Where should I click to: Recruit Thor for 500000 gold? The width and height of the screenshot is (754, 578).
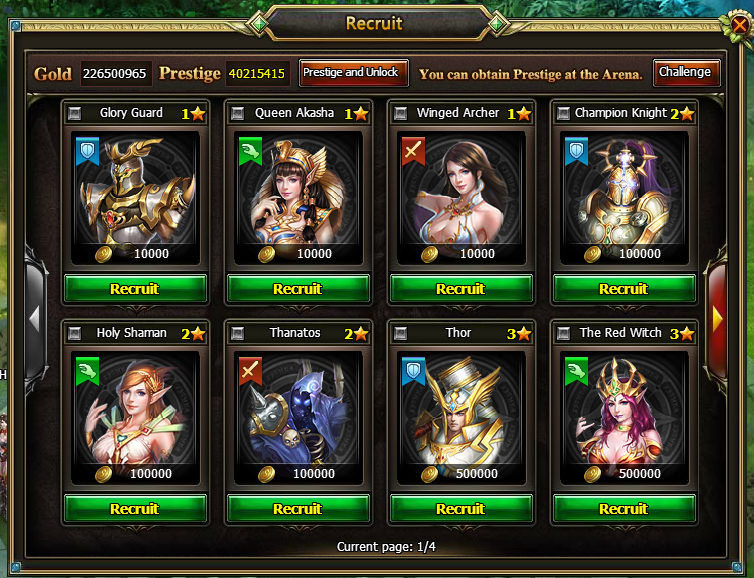pos(461,508)
